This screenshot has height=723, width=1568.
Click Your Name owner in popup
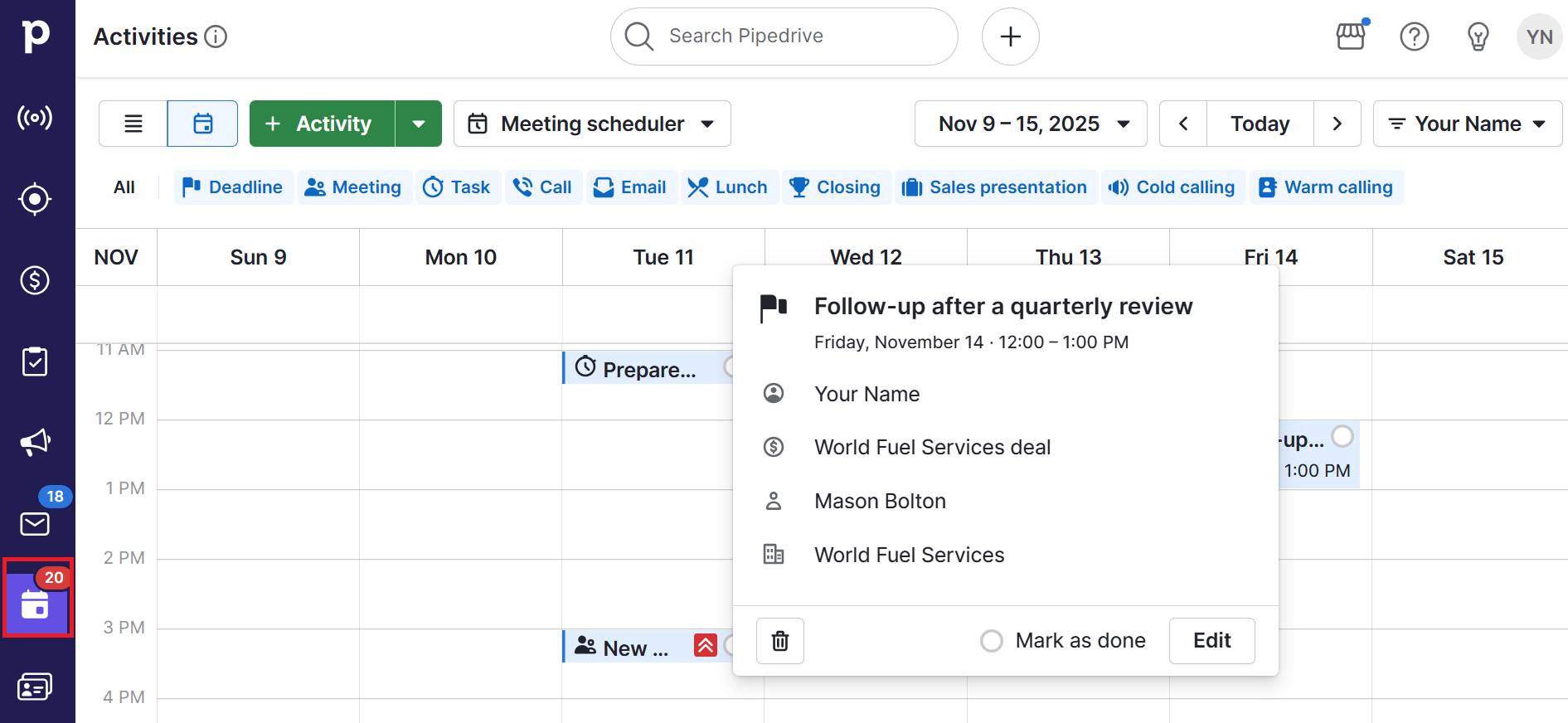click(x=867, y=394)
